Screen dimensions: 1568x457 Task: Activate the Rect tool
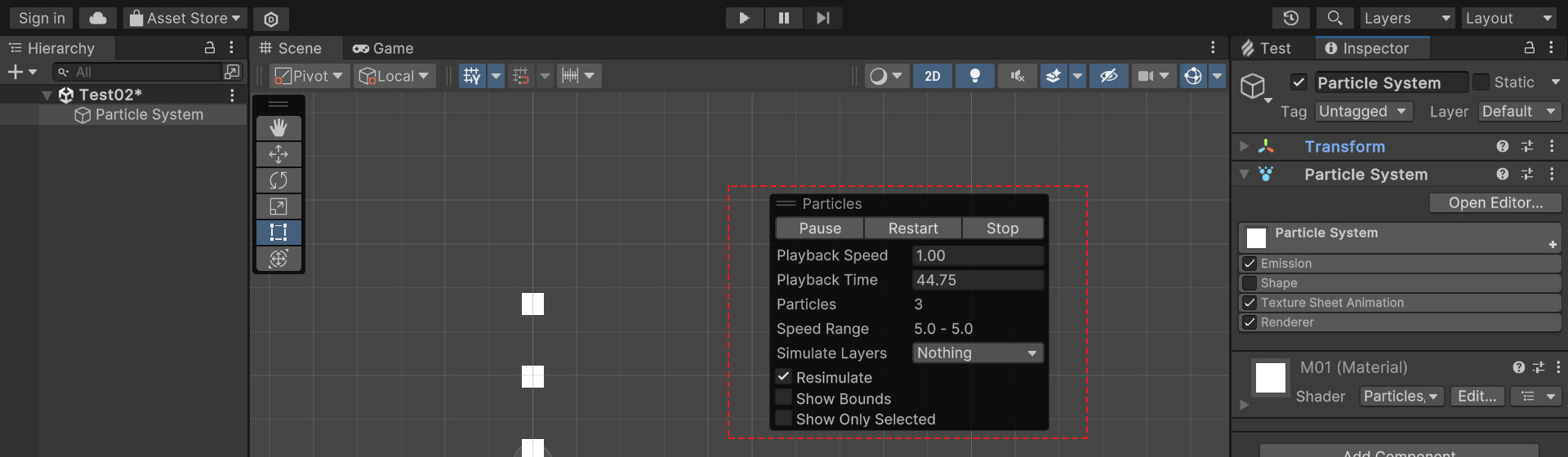click(278, 233)
